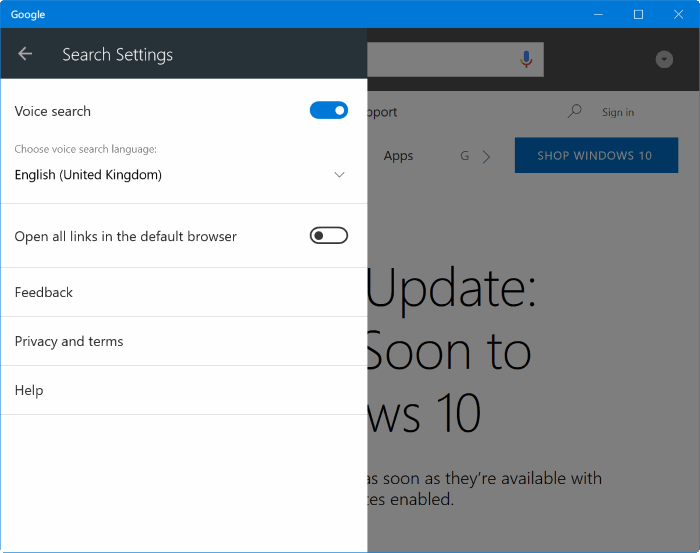Open the voice search language dropdown
700x553 pixels.
[x=180, y=175]
